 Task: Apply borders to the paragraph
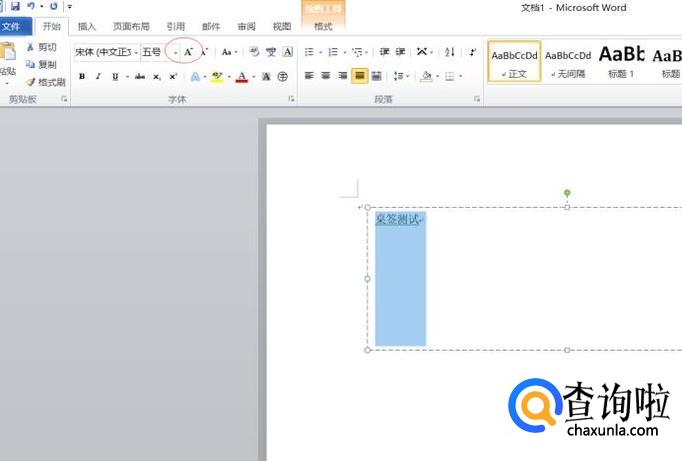(x=450, y=77)
